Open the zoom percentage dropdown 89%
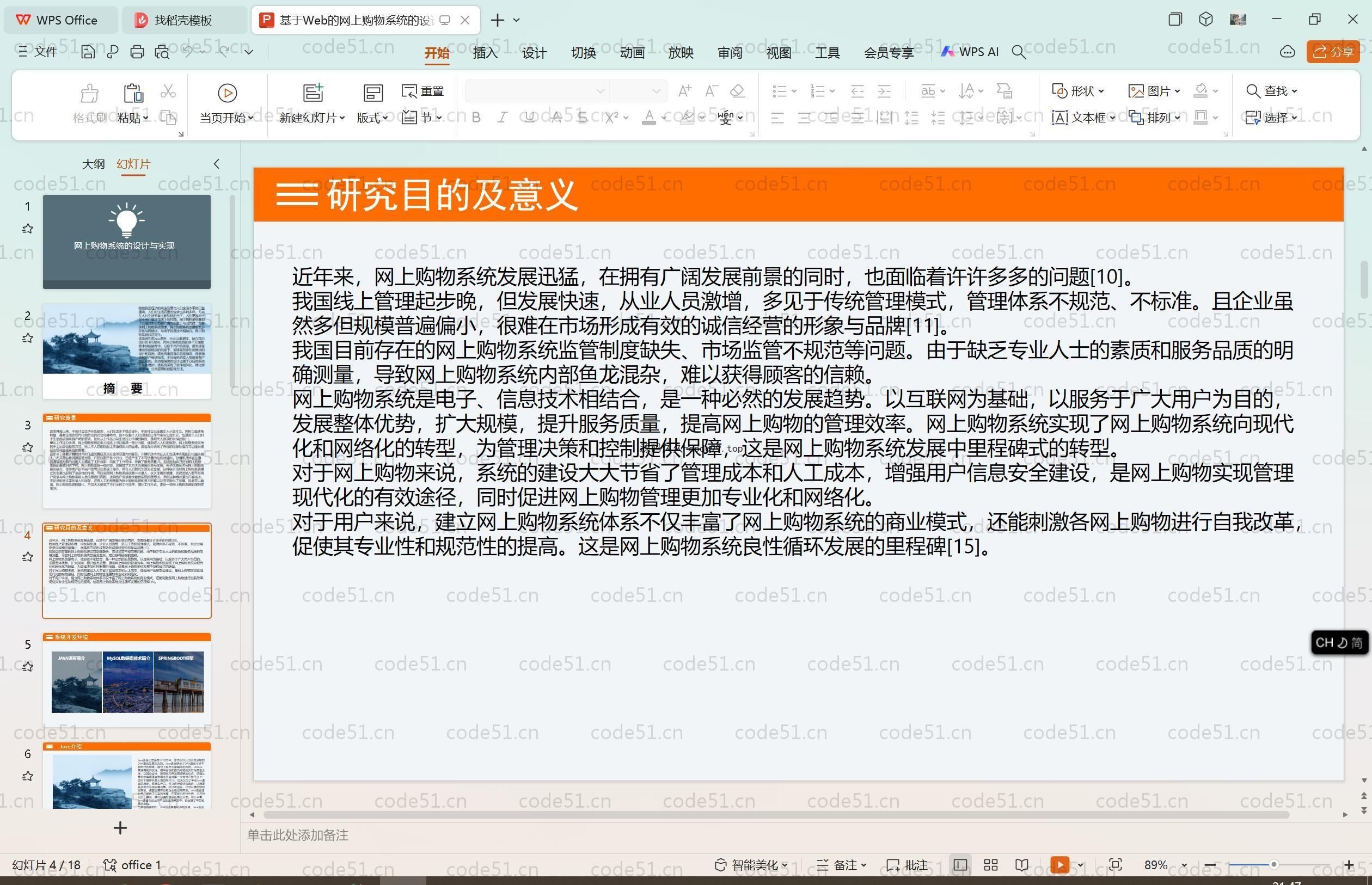 [x=1184, y=865]
